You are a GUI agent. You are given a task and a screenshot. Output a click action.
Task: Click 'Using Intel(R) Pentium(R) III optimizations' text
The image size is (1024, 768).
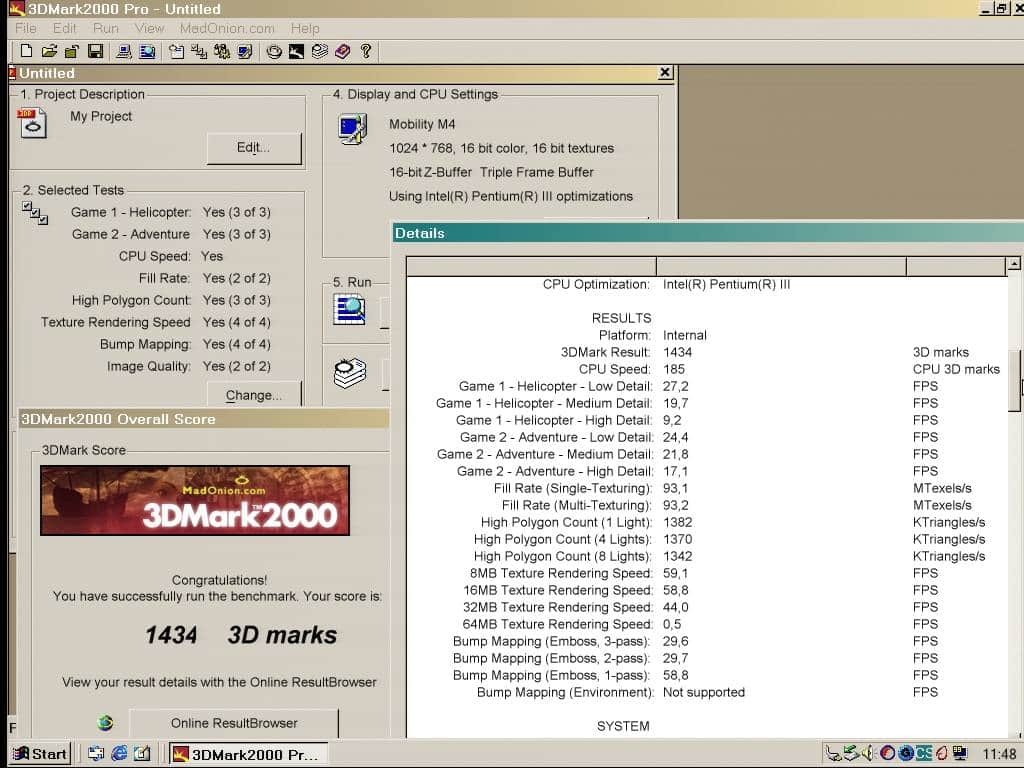tap(511, 196)
